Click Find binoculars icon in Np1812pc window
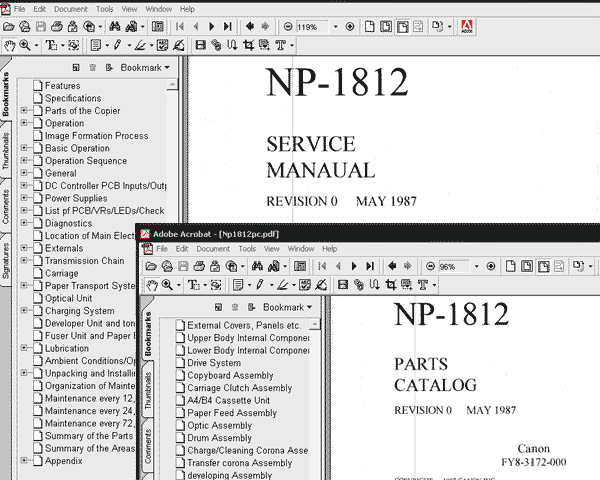Screen dimensions: 600x480 pos(257,266)
